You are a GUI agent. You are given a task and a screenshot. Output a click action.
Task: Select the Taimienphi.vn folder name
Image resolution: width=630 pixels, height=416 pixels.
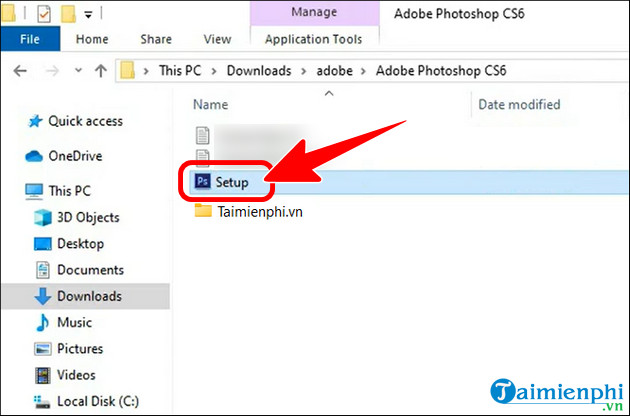(x=260, y=212)
